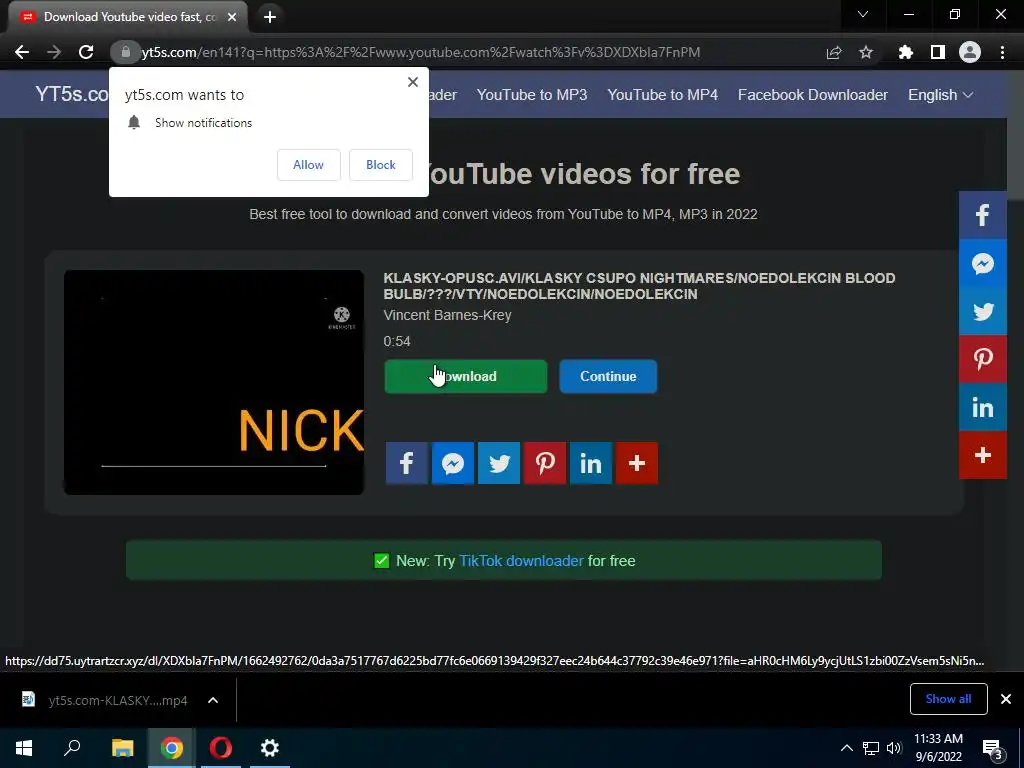Open YouTube to MP3 menu item
Screen dimensions: 1024x768
pyautogui.click(x=532, y=95)
